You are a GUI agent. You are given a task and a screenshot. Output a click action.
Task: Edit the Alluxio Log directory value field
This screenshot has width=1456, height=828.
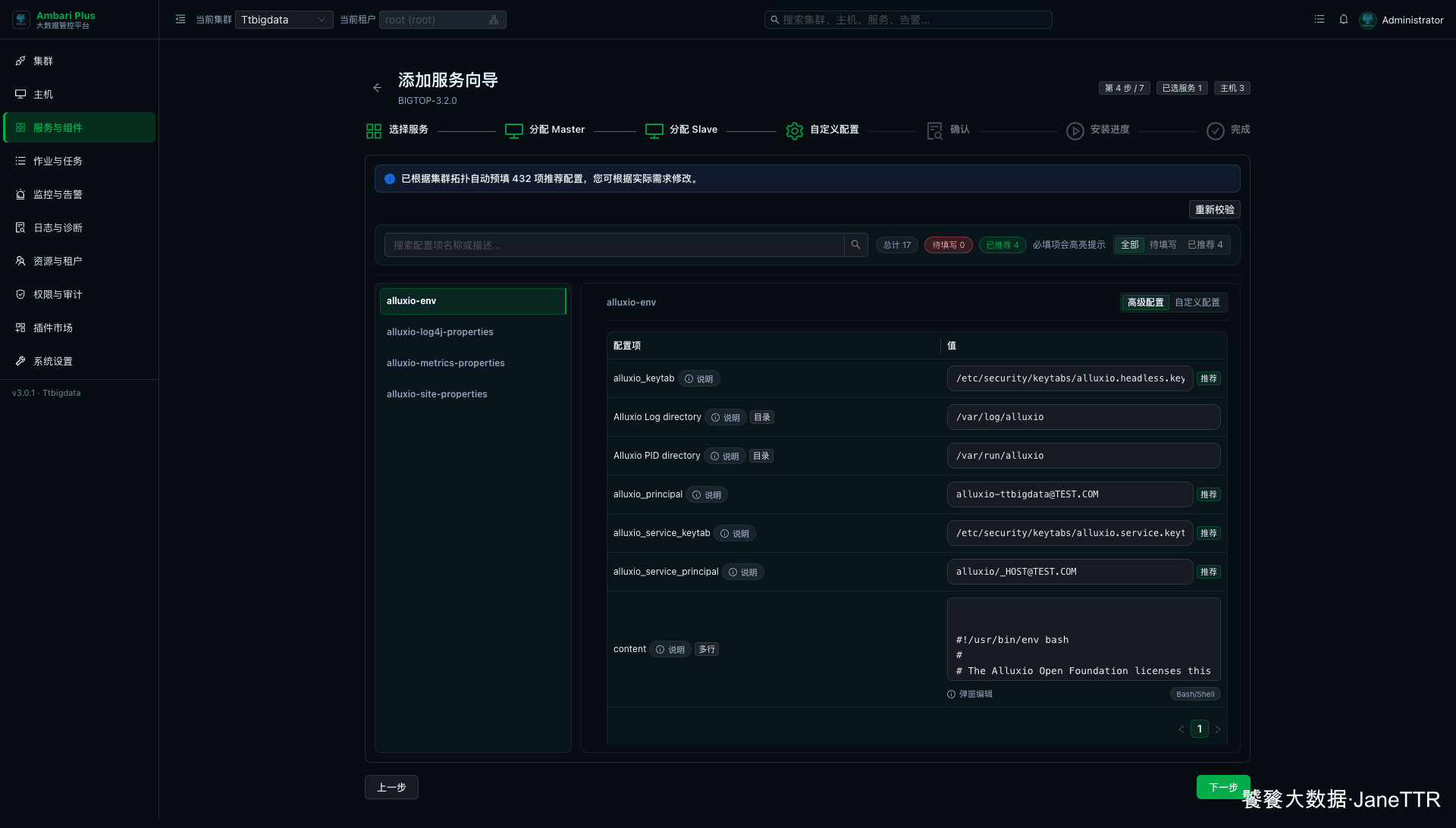[1083, 417]
